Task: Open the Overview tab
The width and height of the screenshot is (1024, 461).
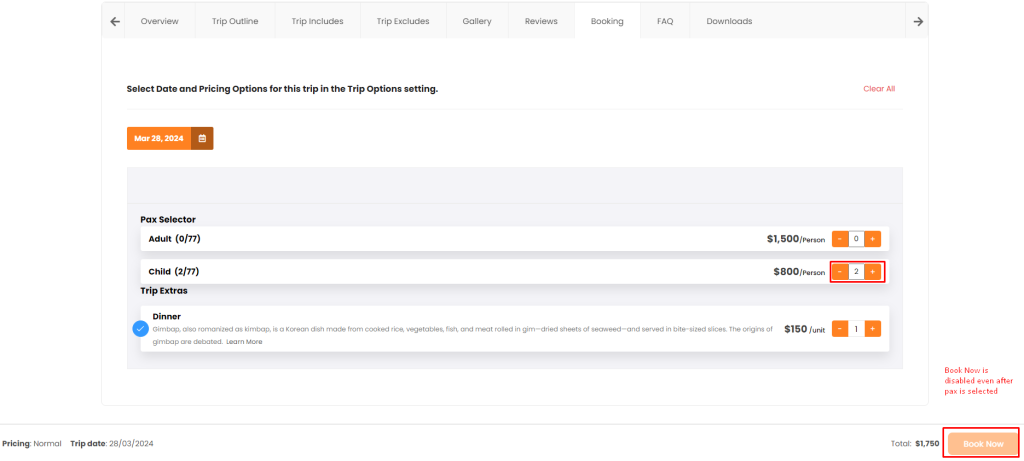Action: 159,21
